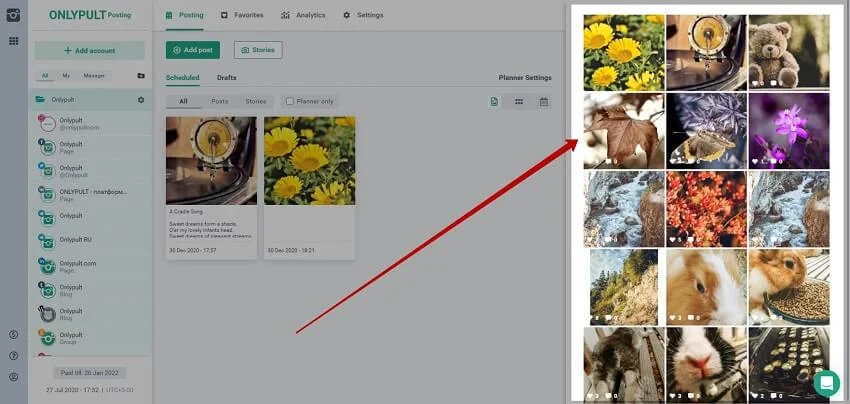Click the Add post button
Image resolution: width=850 pixels, height=404 pixels.
[x=193, y=50]
